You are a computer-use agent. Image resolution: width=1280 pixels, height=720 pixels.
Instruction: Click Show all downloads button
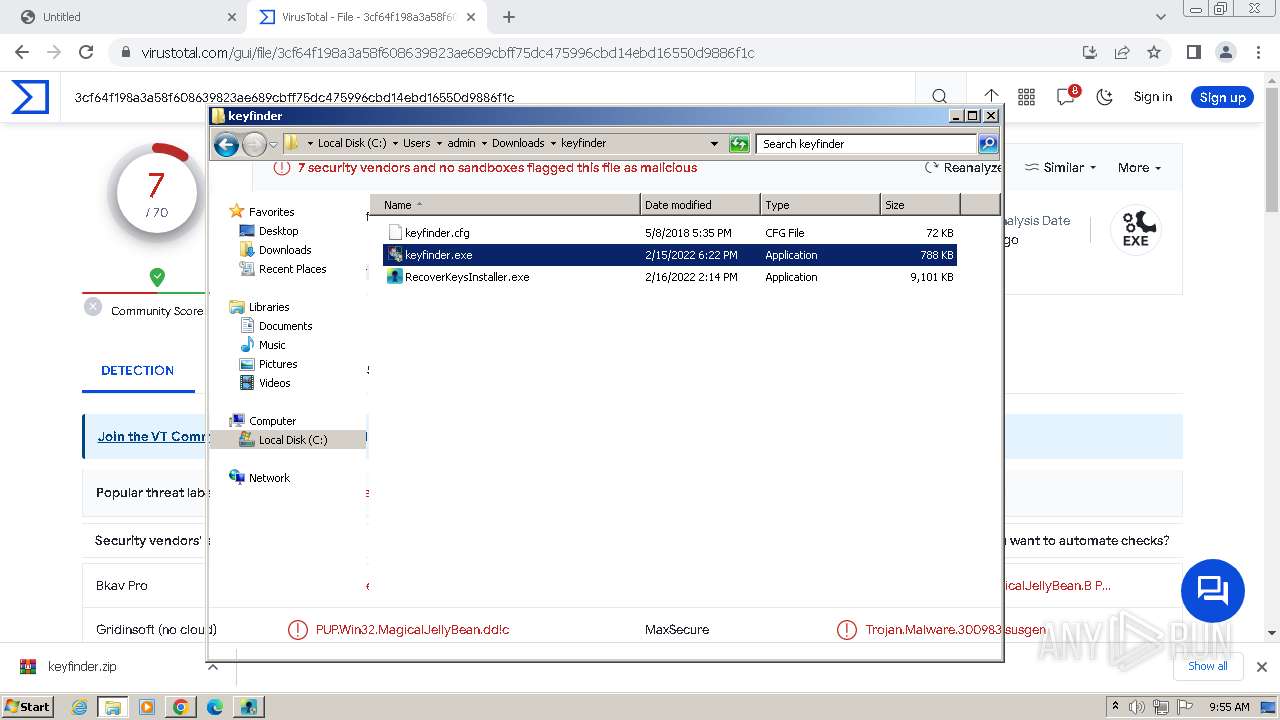[1207, 666]
